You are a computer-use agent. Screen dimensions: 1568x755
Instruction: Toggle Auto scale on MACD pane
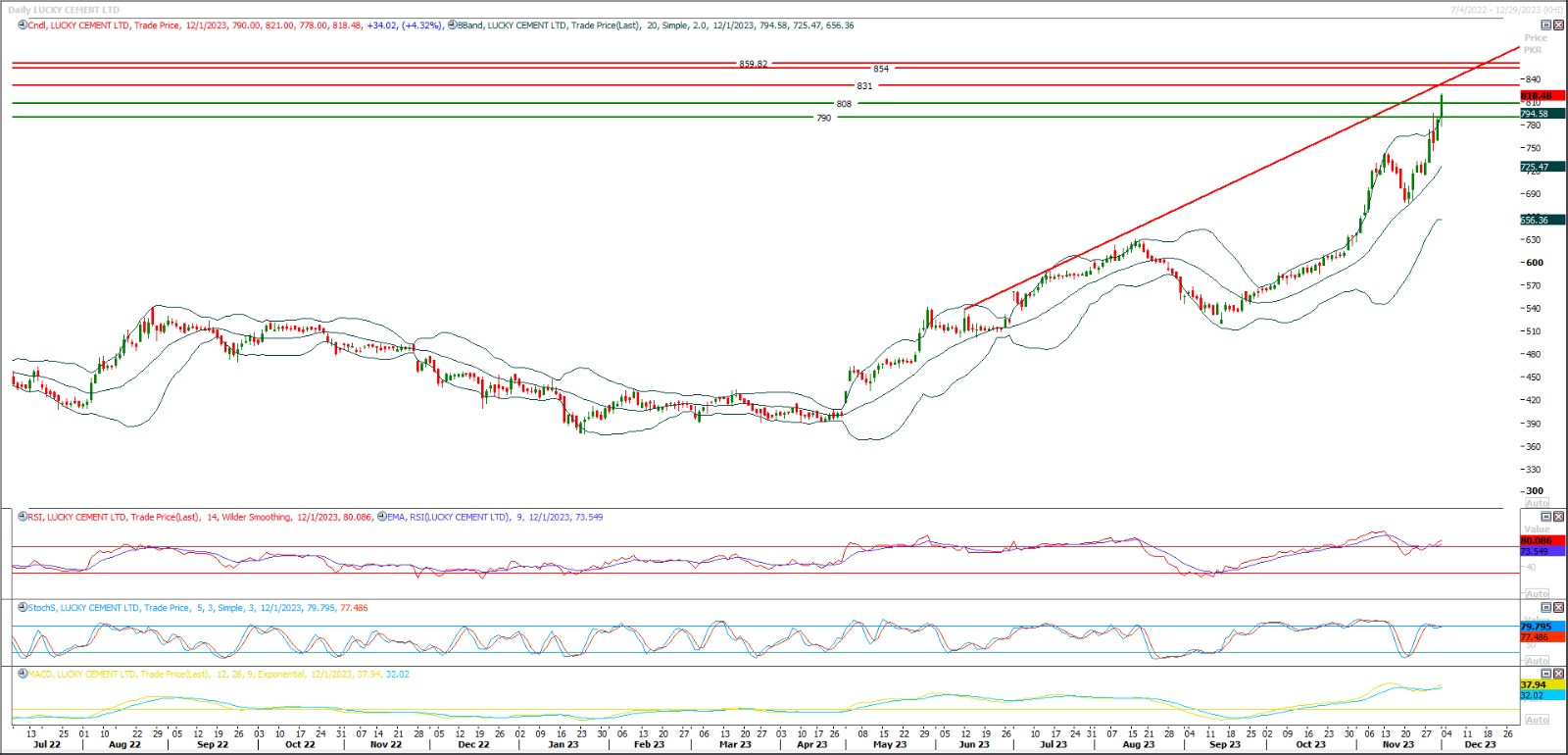click(1537, 720)
